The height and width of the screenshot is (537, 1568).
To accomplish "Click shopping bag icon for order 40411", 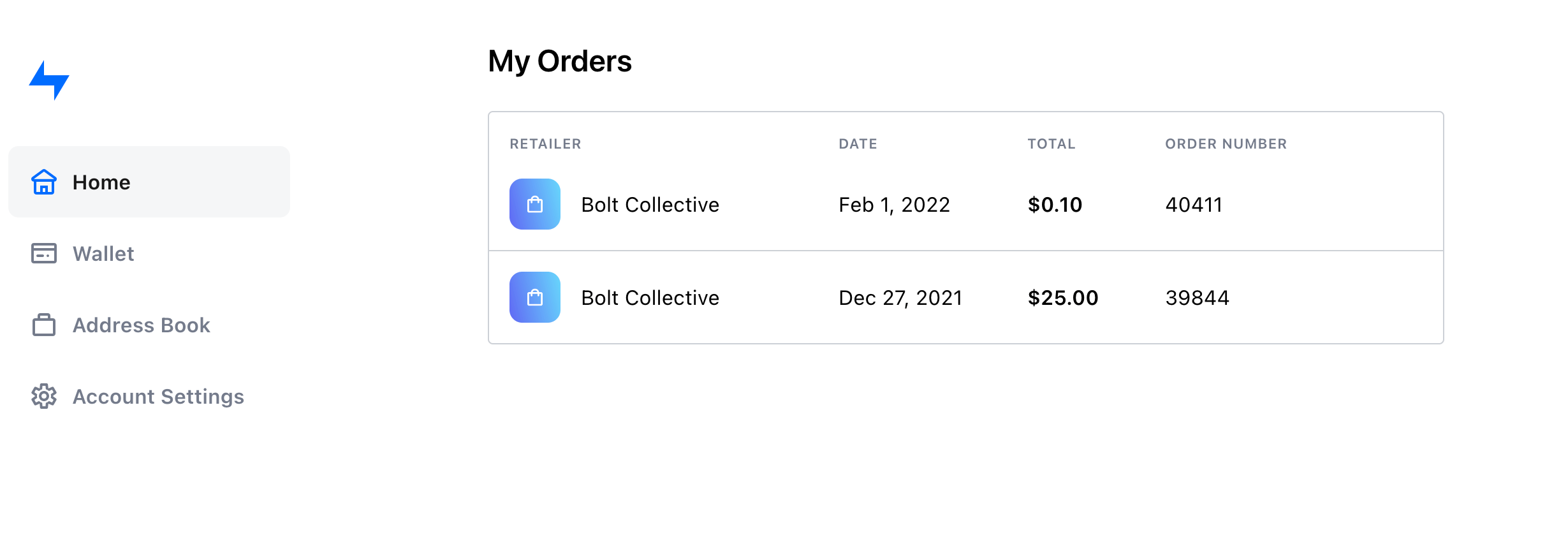I will (x=535, y=204).
